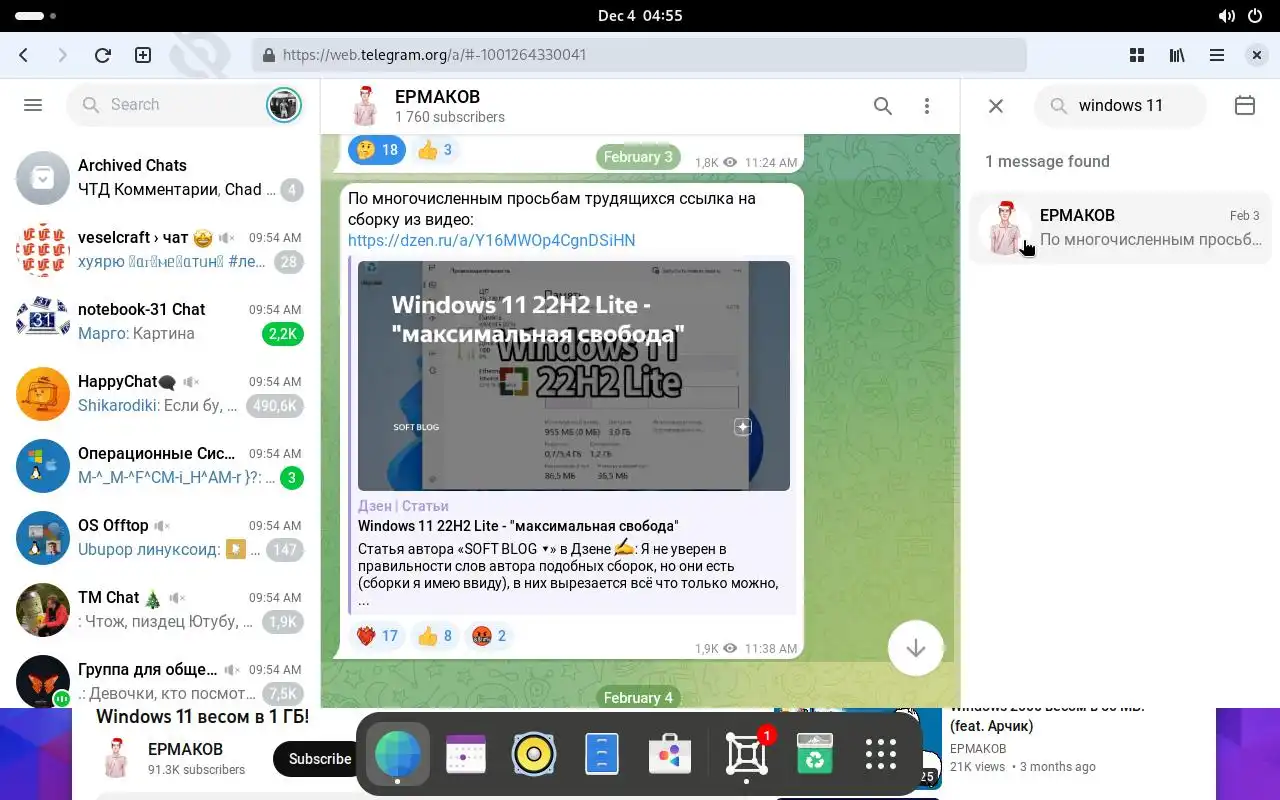Open ЕРМАКОВ channel more options menu
The image size is (1280, 800).
pyautogui.click(x=927, y=105)
